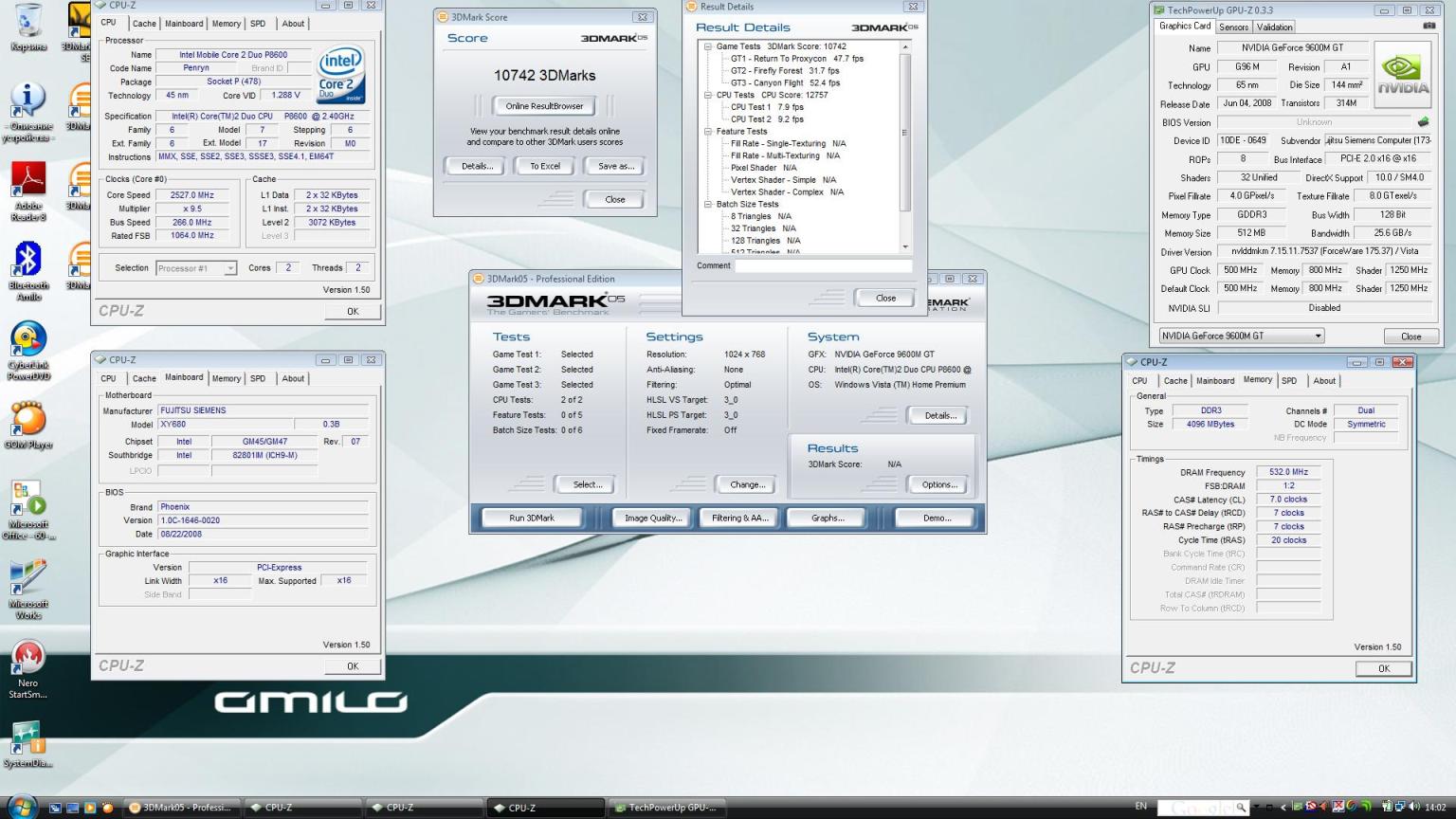Open Microsoft Office 60-day trial shortcut
Image resolution: width=1456 pixels, height=819 pixels.
28,510
